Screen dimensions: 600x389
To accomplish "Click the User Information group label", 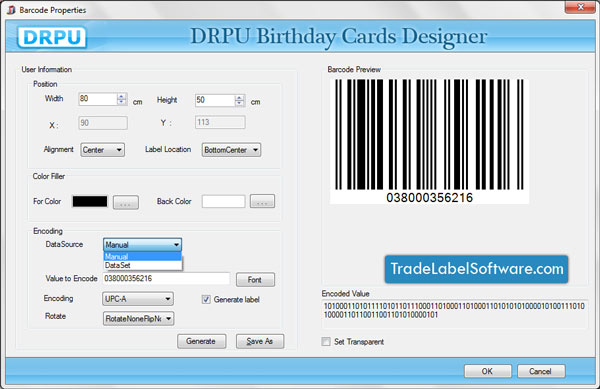I will [x=47, y=70].
